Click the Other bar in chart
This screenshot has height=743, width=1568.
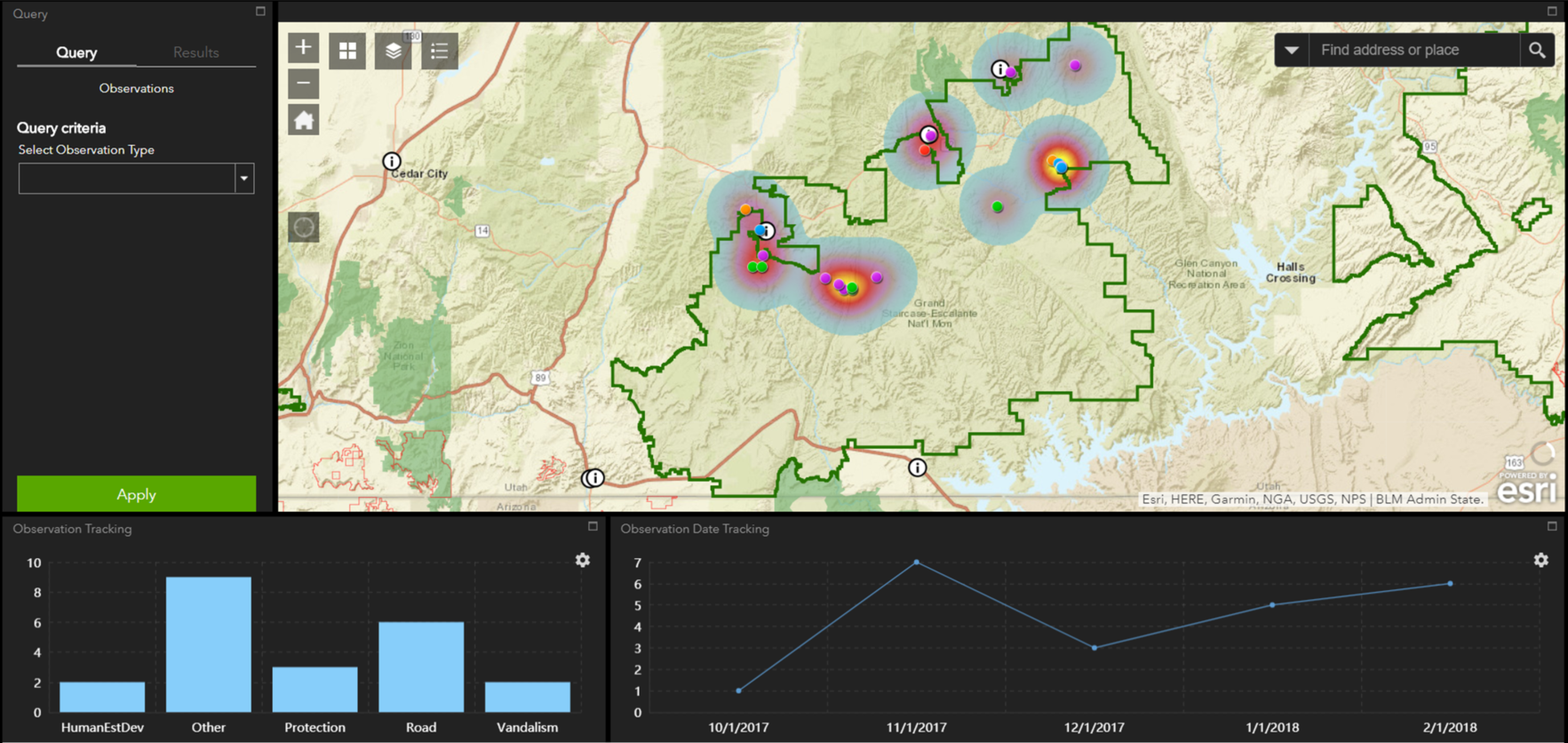209,644
